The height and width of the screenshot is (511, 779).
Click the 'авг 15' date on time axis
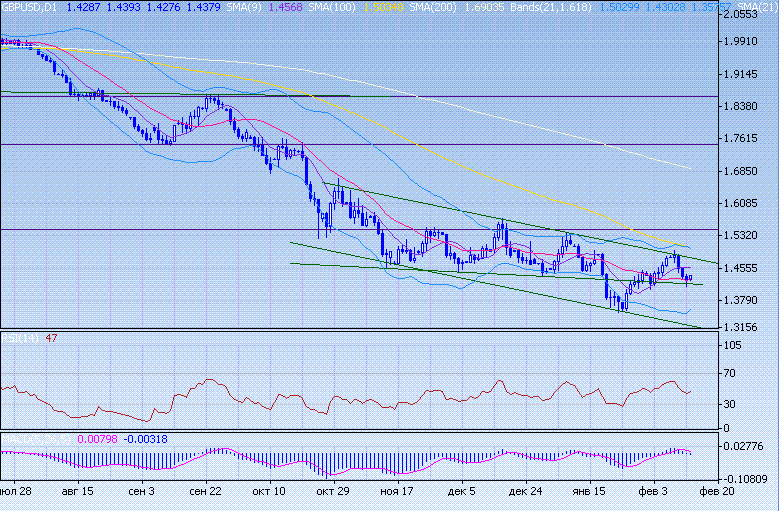pos(80,492)
